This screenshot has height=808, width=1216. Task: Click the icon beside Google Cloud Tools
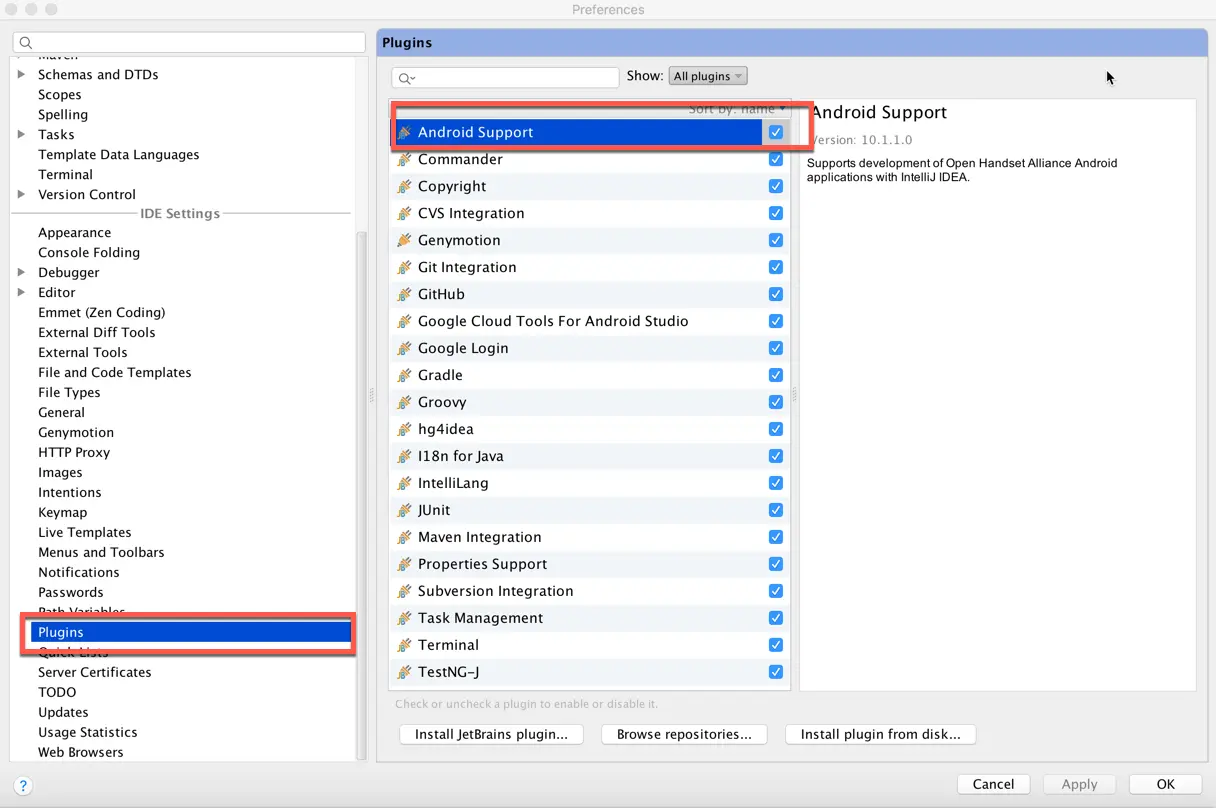click(x=404, y=321)
